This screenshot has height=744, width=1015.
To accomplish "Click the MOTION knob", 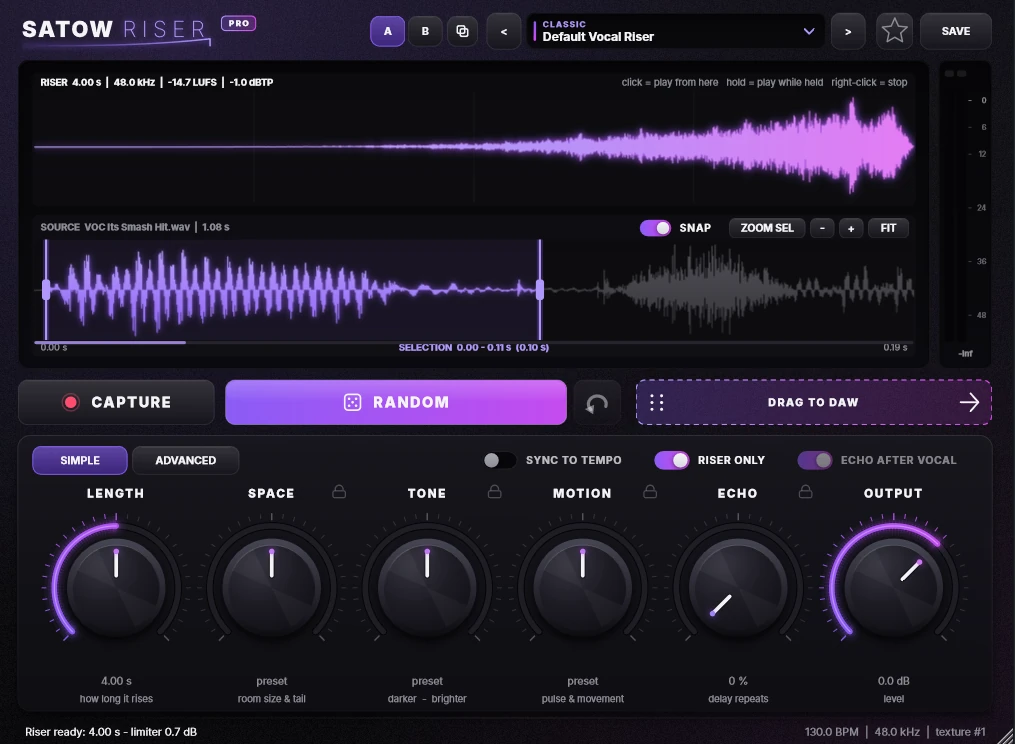I will pos(583,588).
